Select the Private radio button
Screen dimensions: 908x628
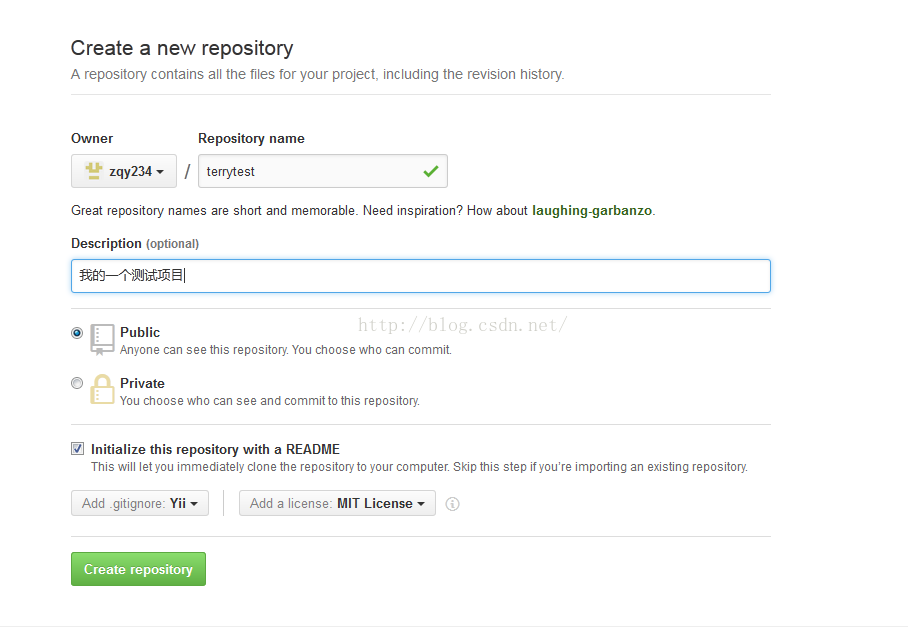coord(77,383)
